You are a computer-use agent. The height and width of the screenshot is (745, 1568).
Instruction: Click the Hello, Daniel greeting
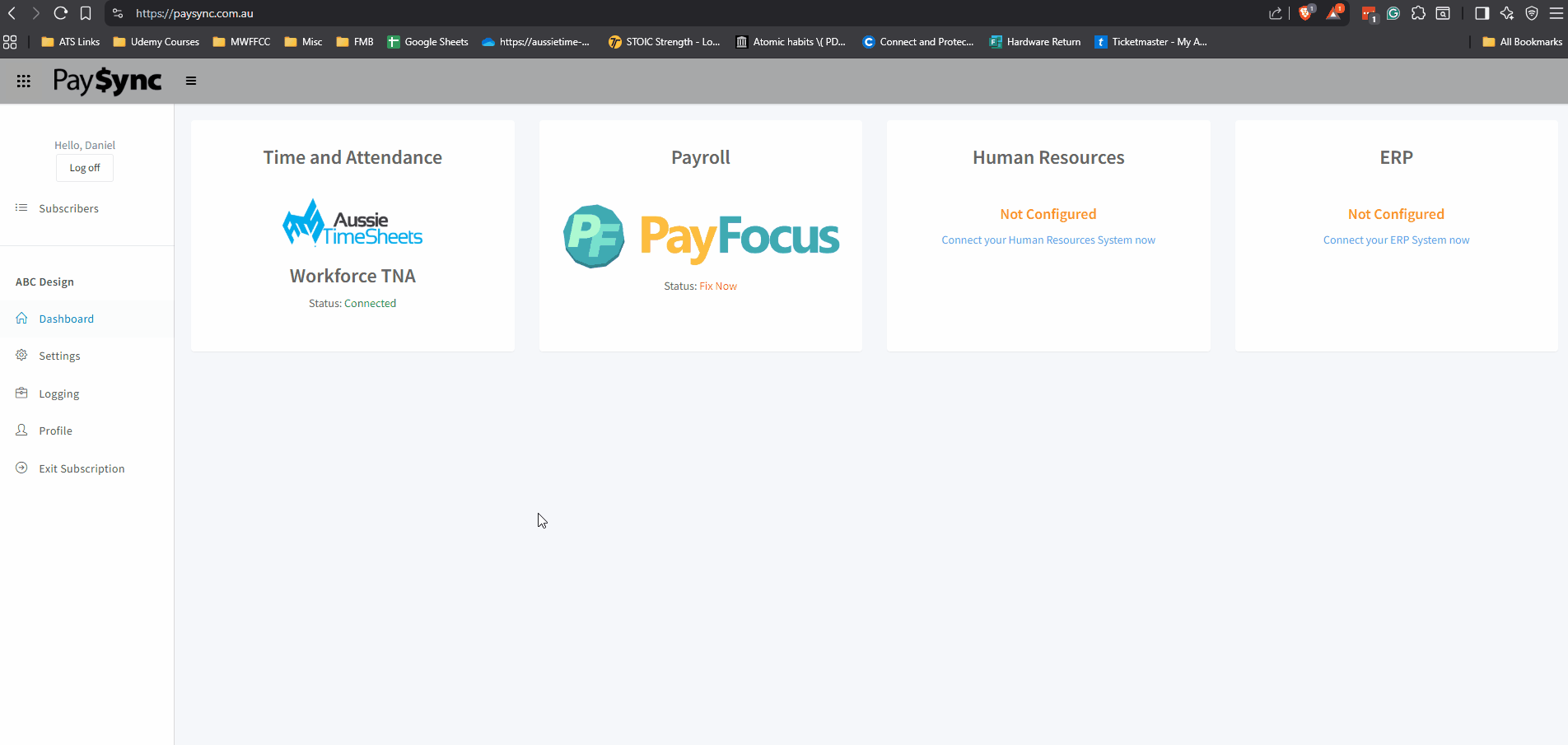point(85,145)
